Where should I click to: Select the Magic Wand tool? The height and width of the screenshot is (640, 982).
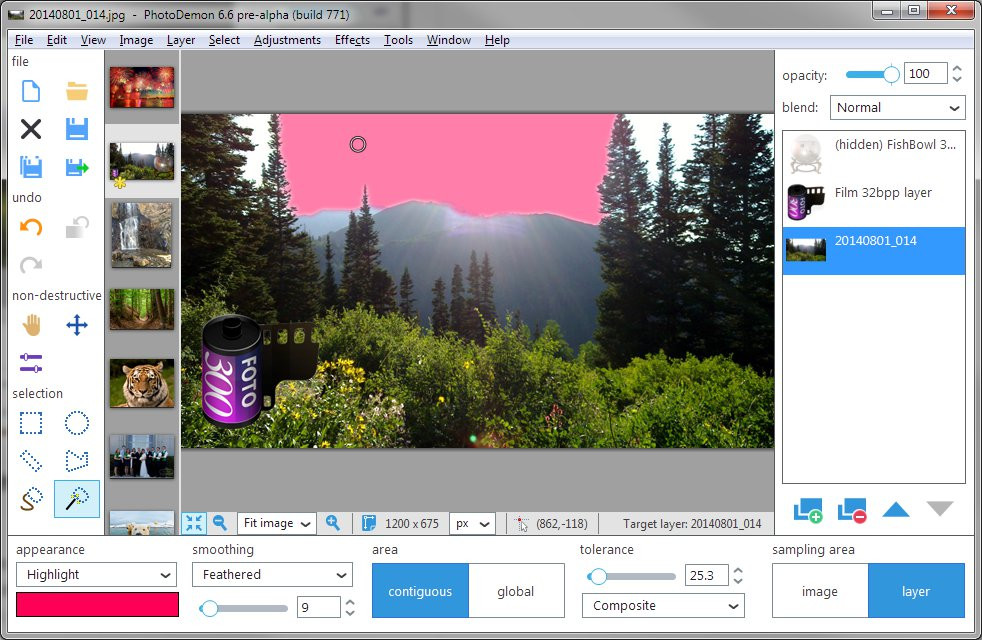tap(77, 499)
